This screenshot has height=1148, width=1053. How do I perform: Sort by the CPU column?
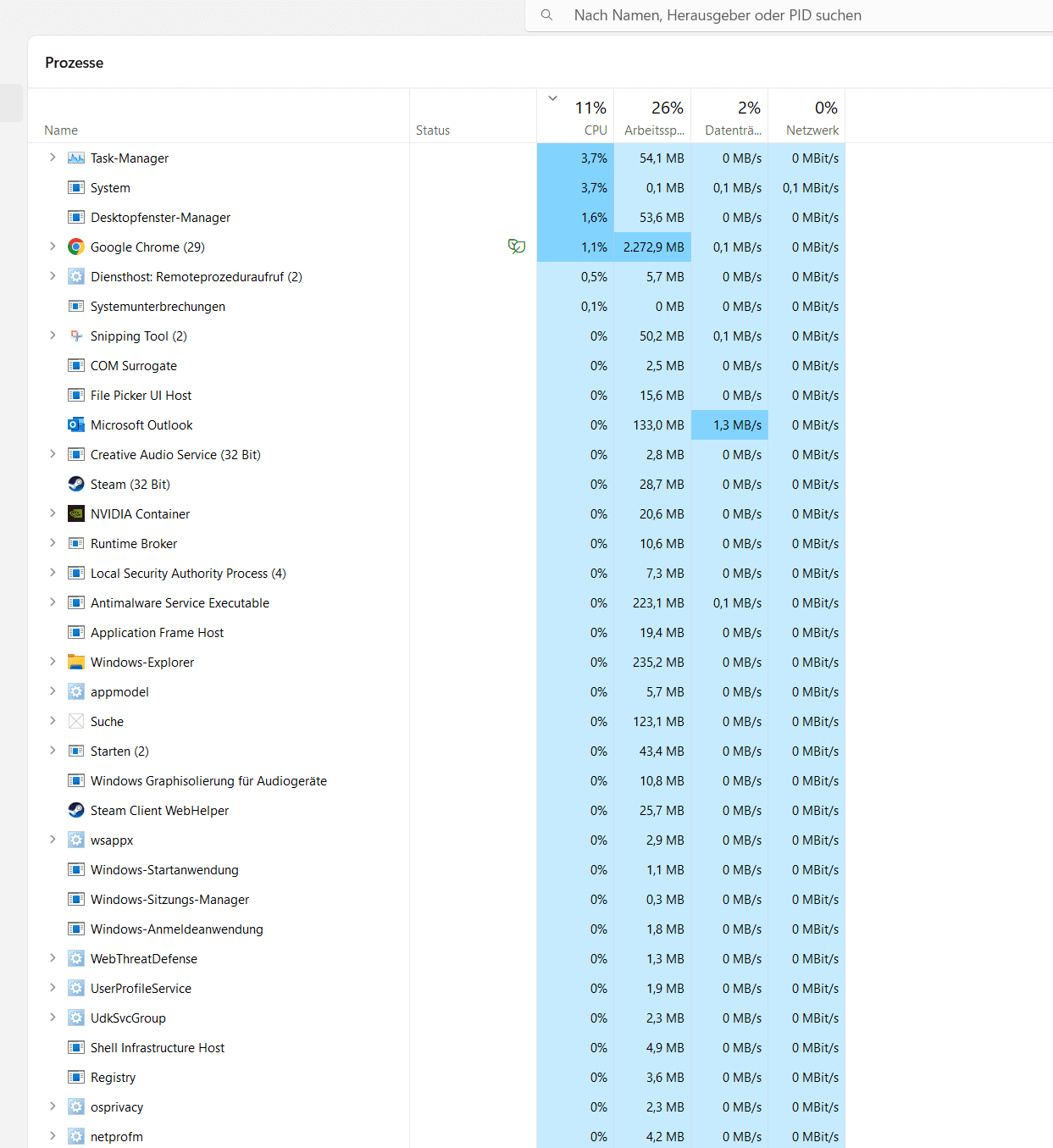tap(575, 116)
